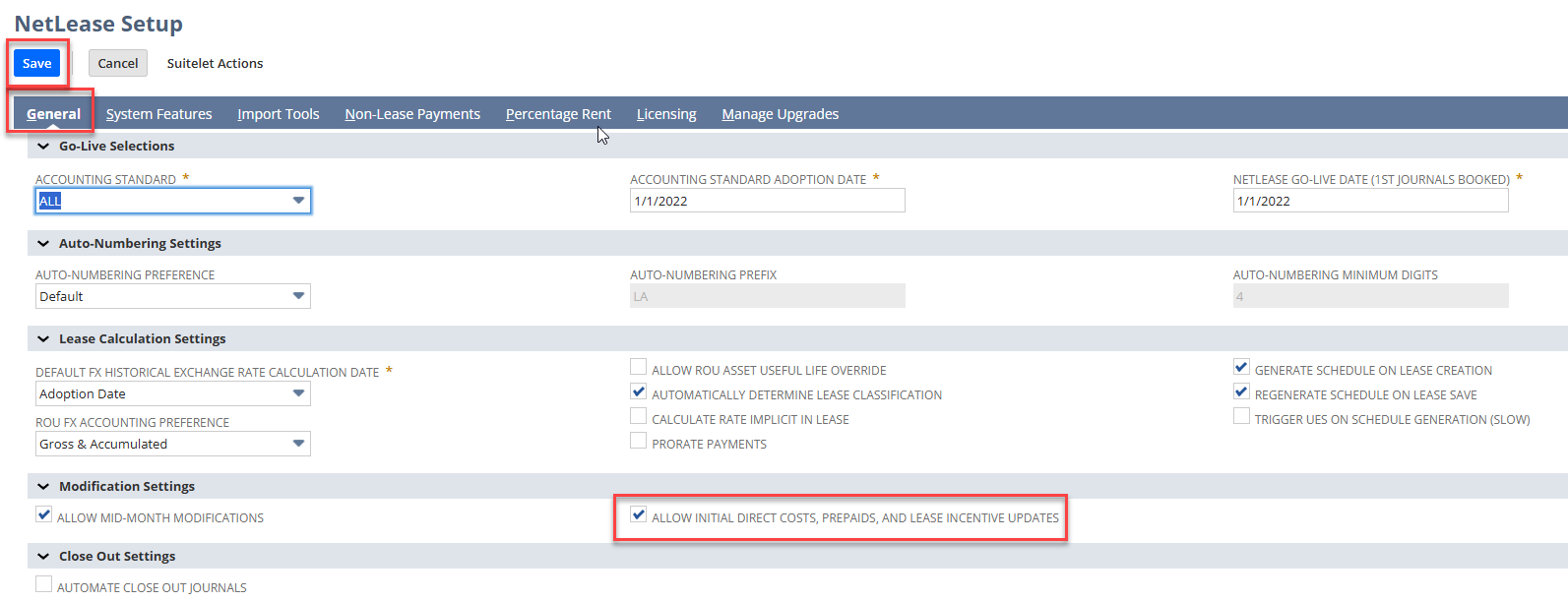The width and height of the screenshot is (1568, 602).
Task: Click the Cancel button
Action: 118,63
